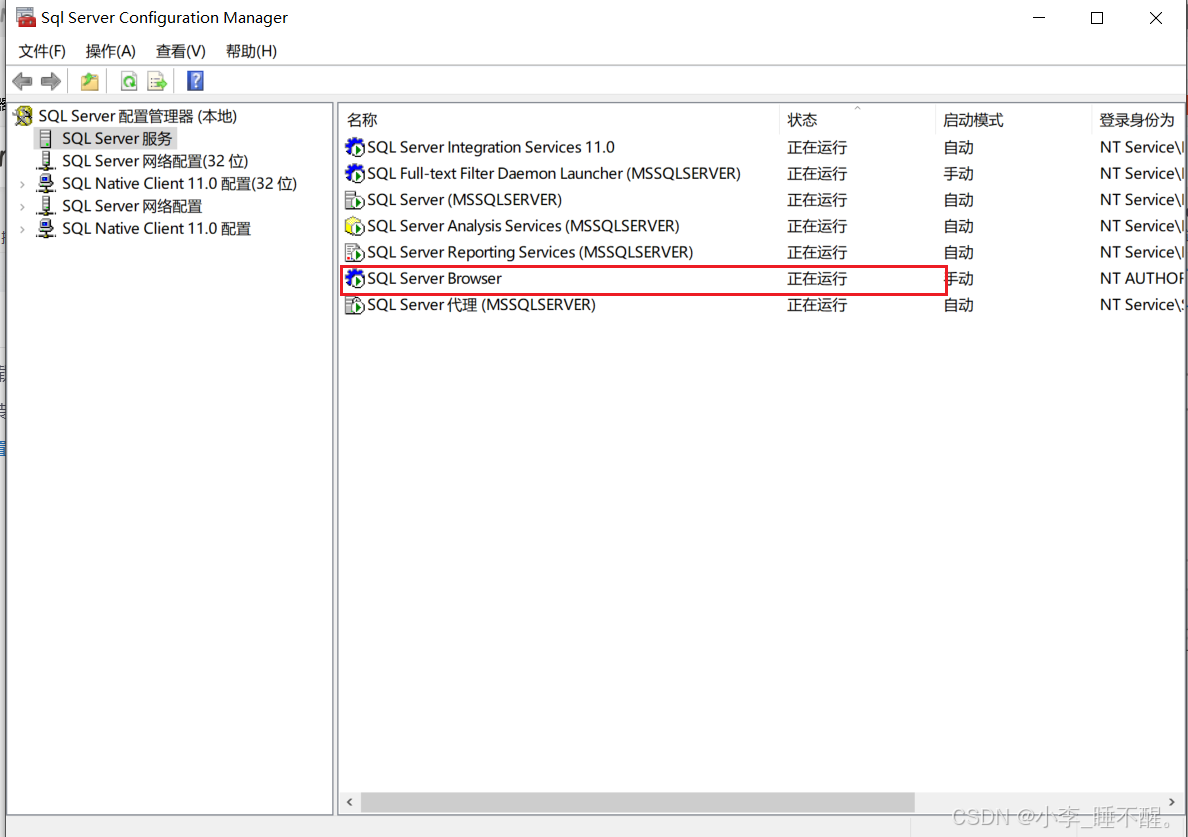Open the 帮助(H) menu
The height and width of the screenshot is (837, 1188).
coord(252,51)
